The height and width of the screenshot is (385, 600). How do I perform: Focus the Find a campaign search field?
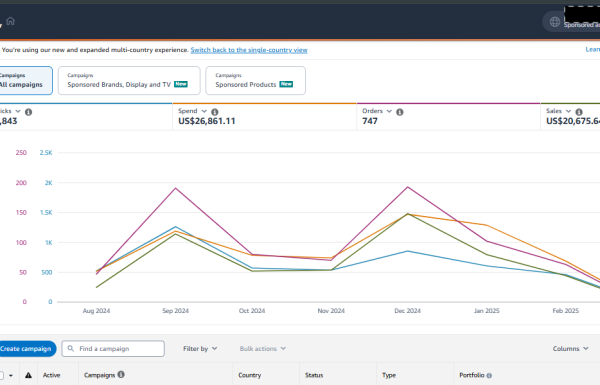pyautogui.click(x=113, y=349)
